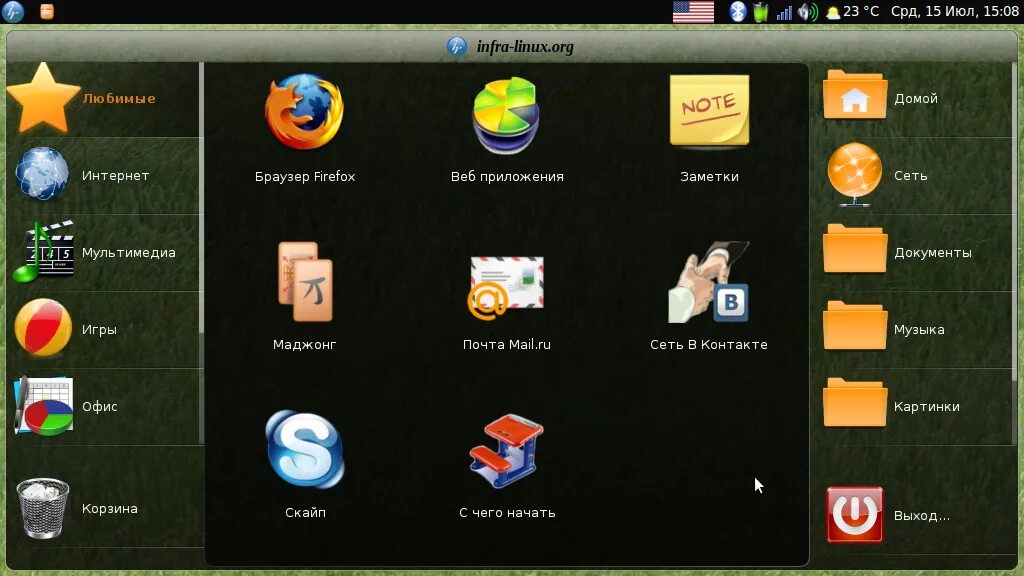The width and height of the screenshot is (1024, 576).
Task: Open the Заметки sticky note icon
Action: pyautogui.click(x=709, y=109)
